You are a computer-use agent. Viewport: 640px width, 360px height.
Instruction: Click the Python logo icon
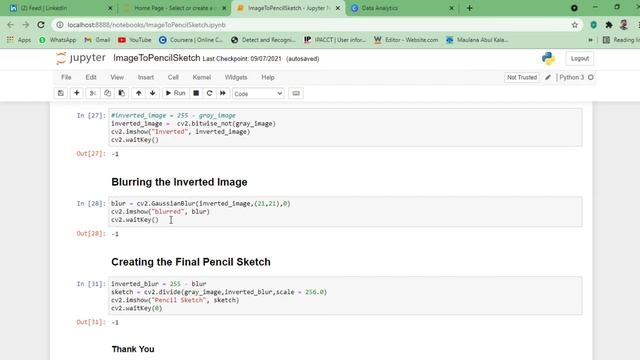(548, 59)
